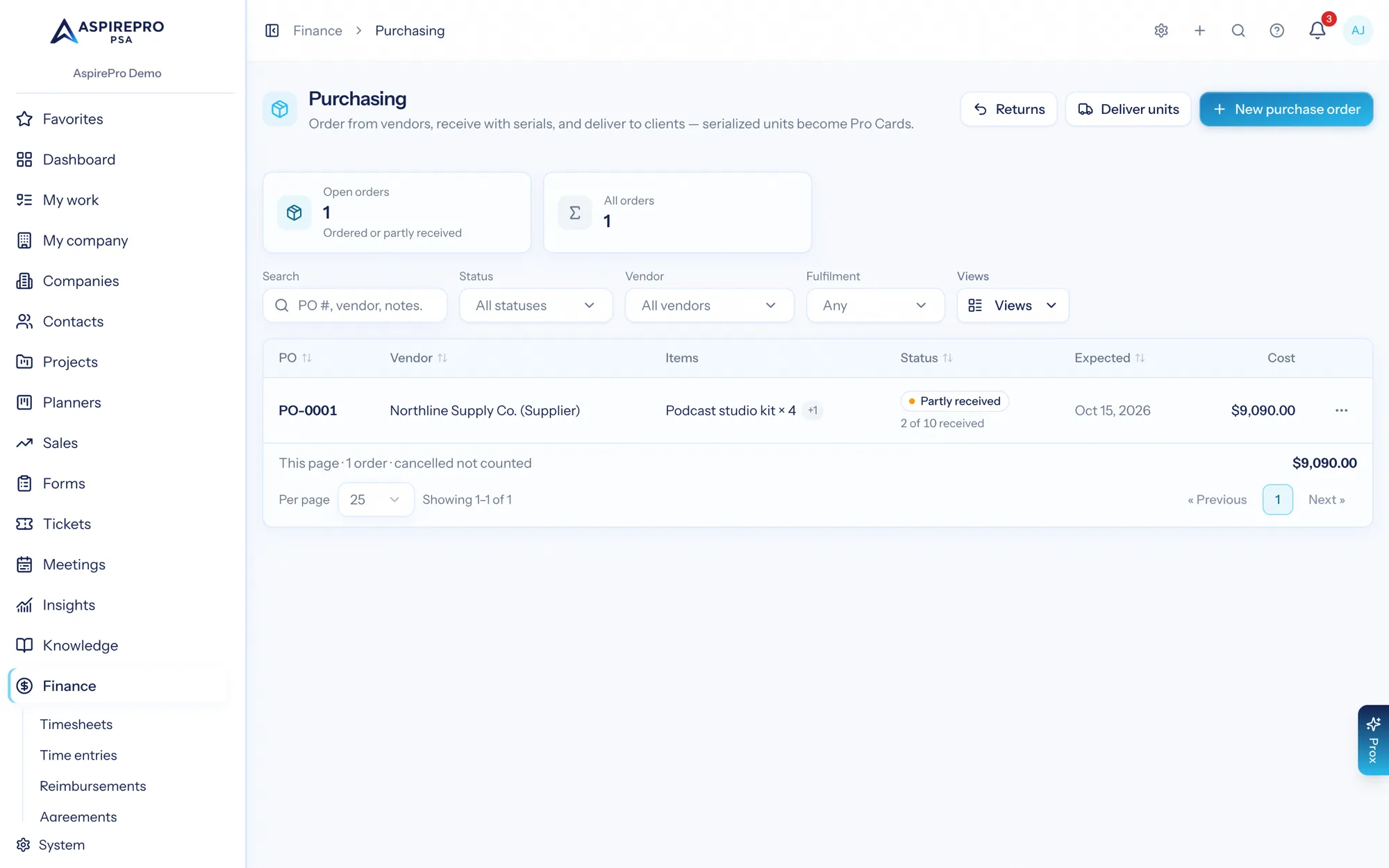Image resolution: width=1389 pixels, height=868 pixels.
Task: Open global search magnifier icon
Action: (1238, 31)
